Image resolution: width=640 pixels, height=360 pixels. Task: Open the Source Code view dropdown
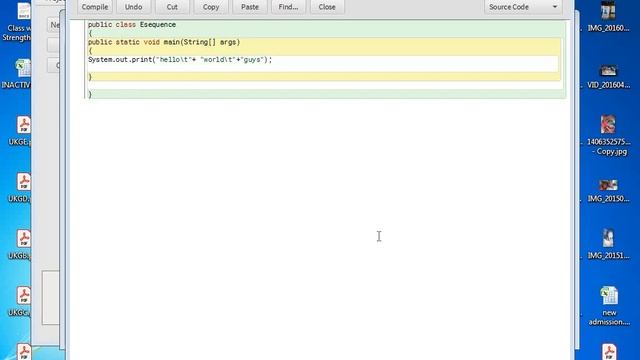[523, 7]
